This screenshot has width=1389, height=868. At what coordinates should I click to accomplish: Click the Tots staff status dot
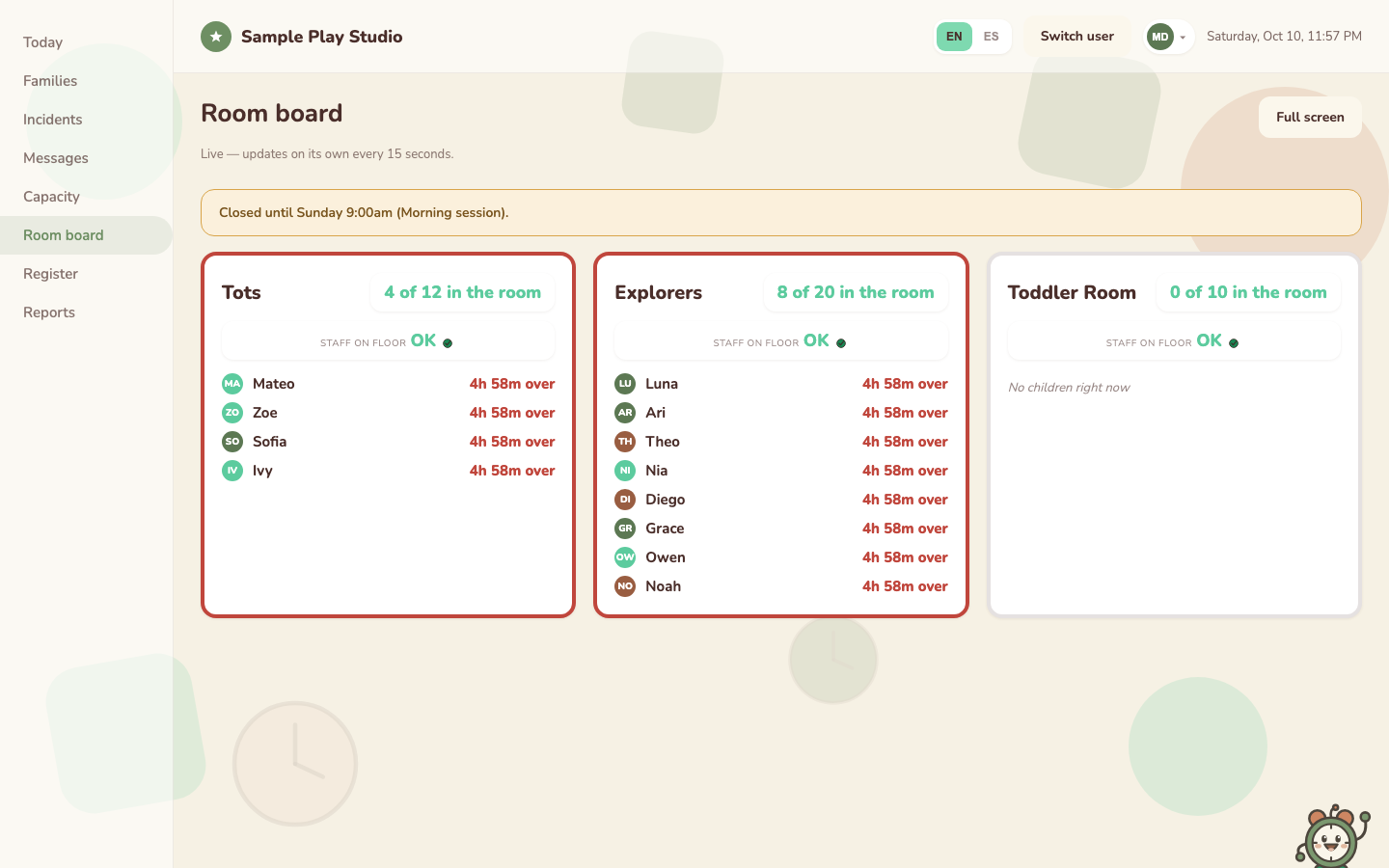(448, 343)
